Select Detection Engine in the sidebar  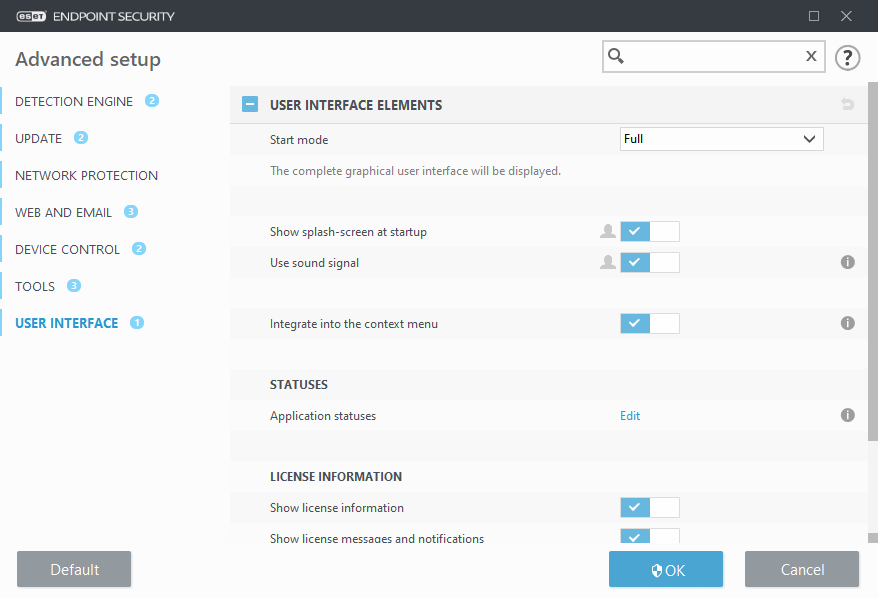(x=72, y=101)
